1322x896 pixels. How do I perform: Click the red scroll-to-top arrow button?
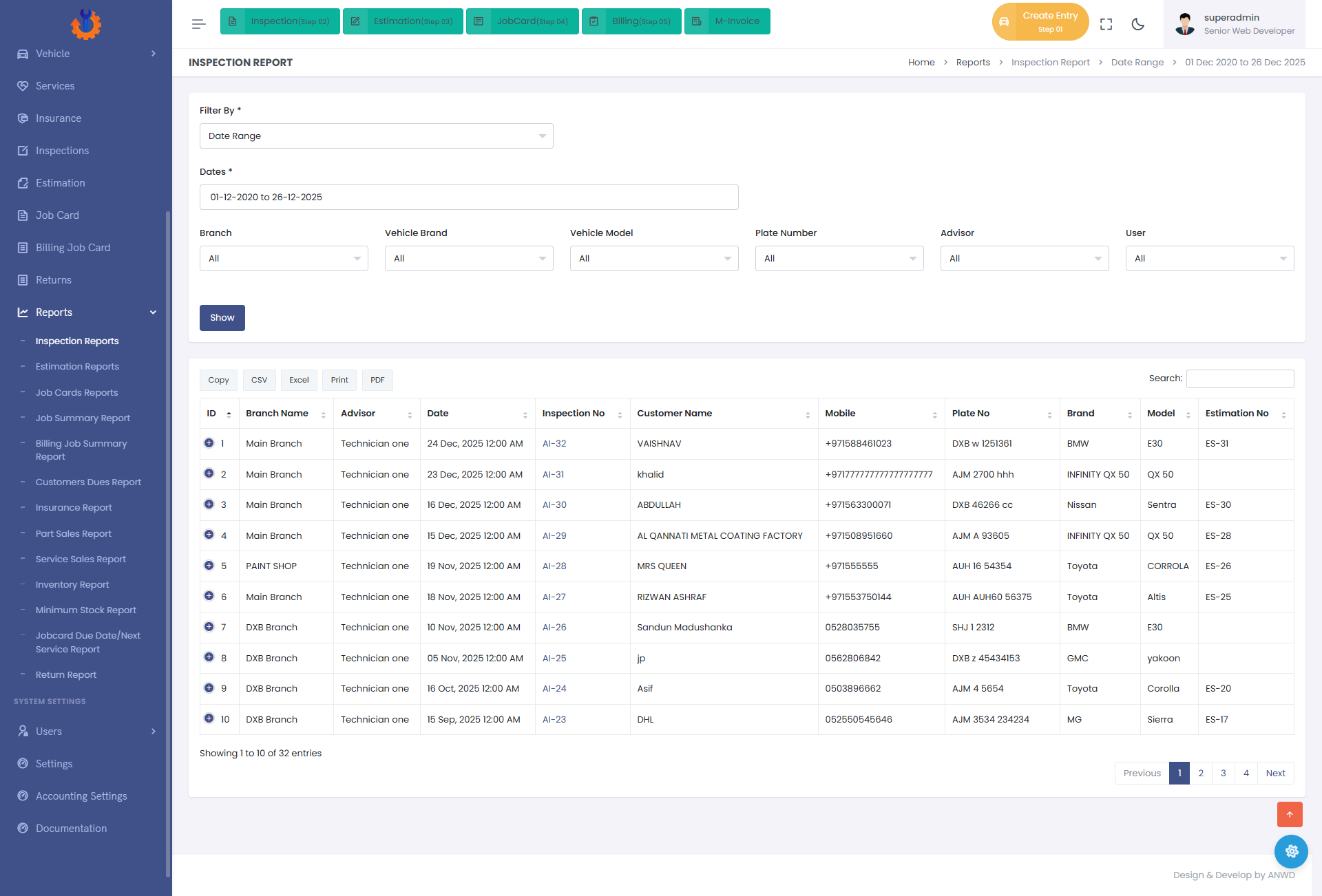(1290, 814)
